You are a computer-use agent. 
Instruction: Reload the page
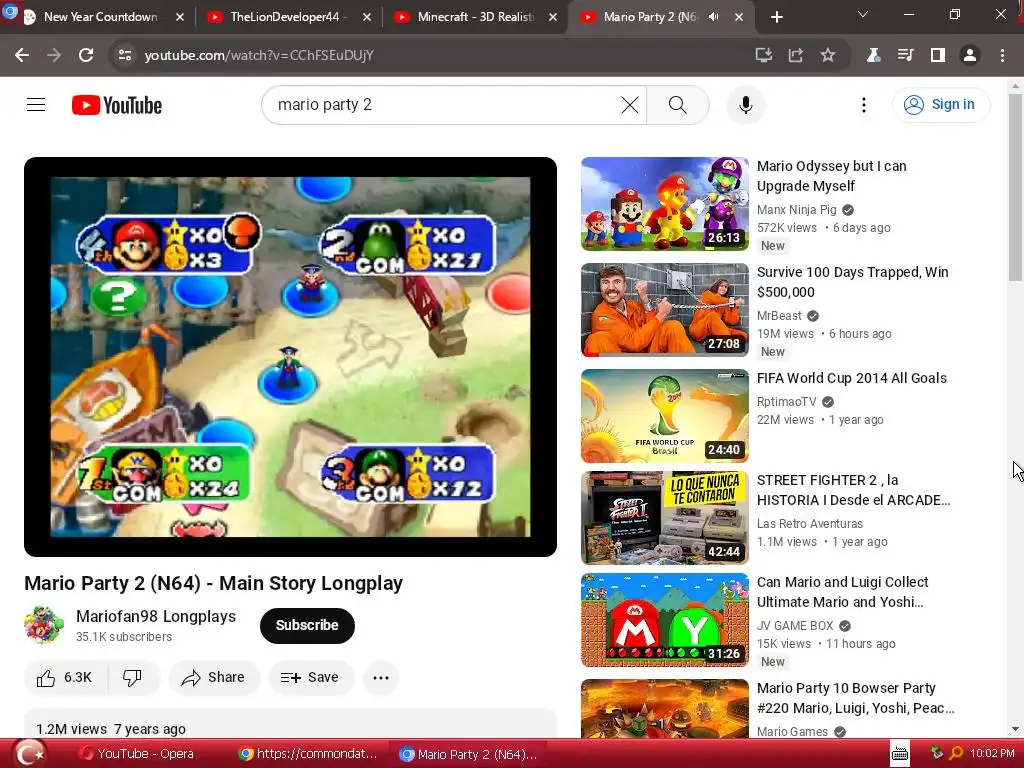86,56
